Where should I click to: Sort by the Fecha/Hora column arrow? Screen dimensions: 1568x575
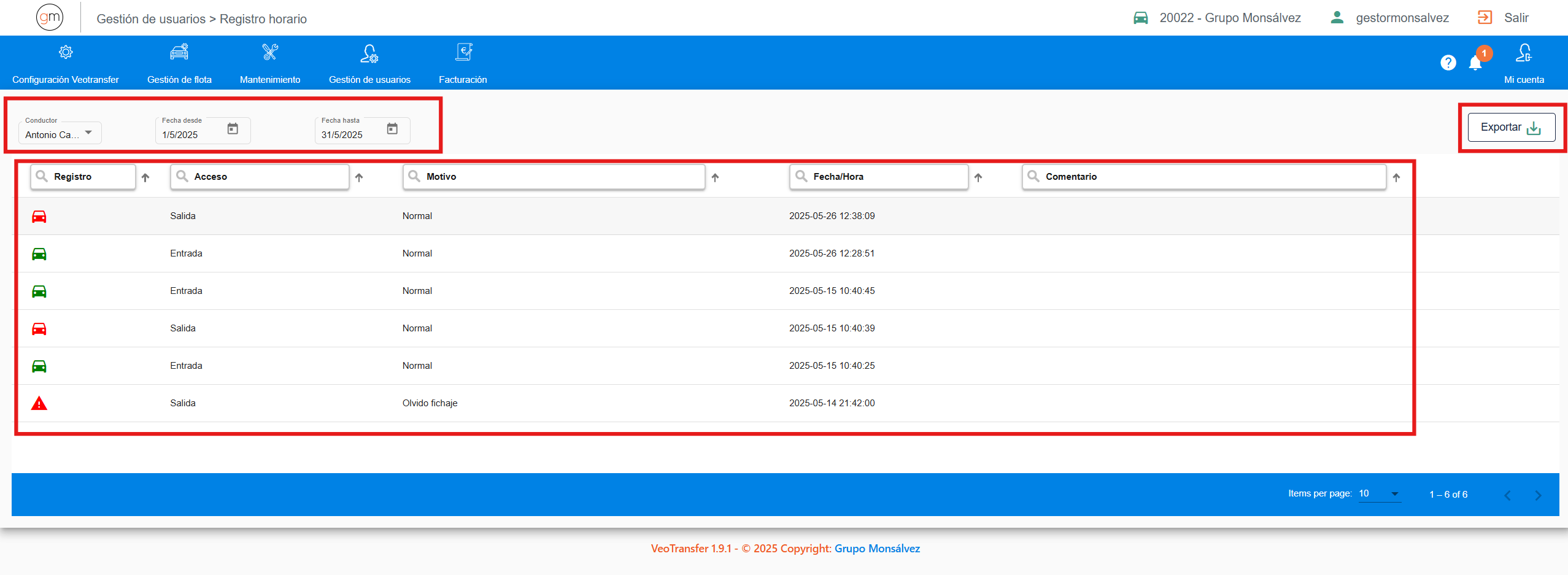(978, 177)
